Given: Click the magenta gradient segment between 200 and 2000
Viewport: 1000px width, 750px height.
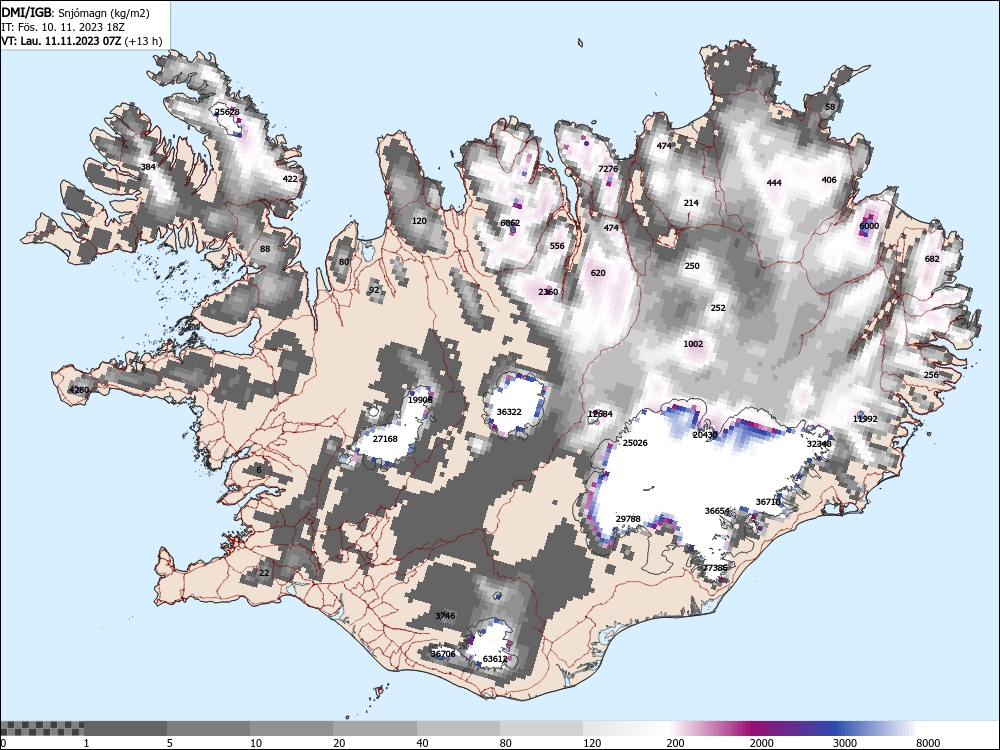Looking at the screenshot, I should coord(708,728).
